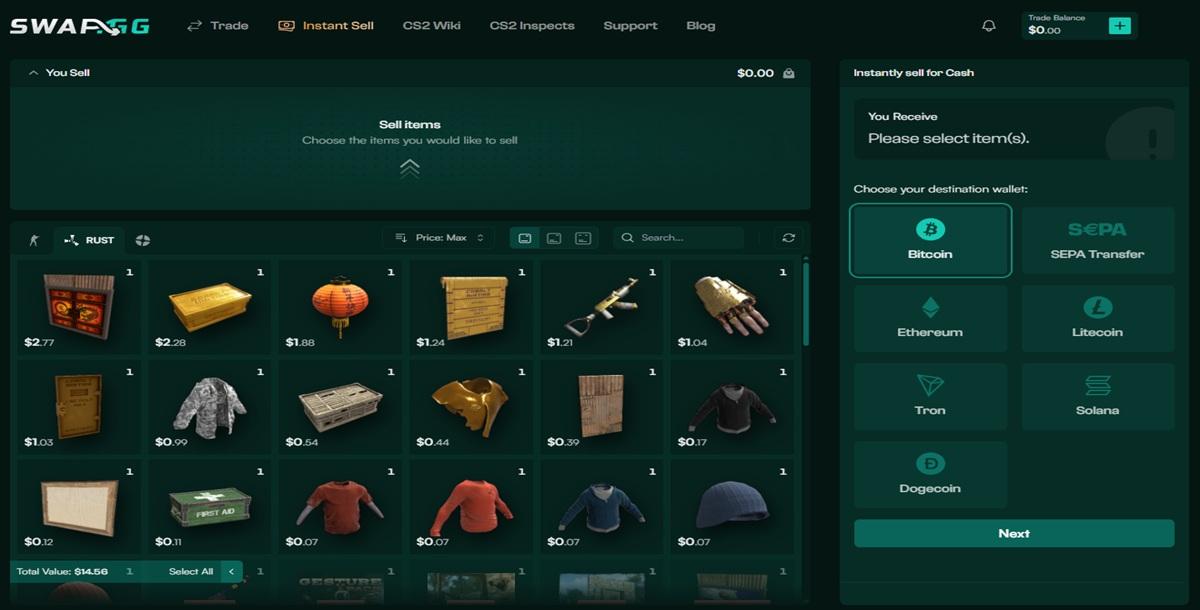Switch to the RUST inventory tab
Image resolution: width=1200 pixels, height=610 pixels.
[x=89, y=240]
